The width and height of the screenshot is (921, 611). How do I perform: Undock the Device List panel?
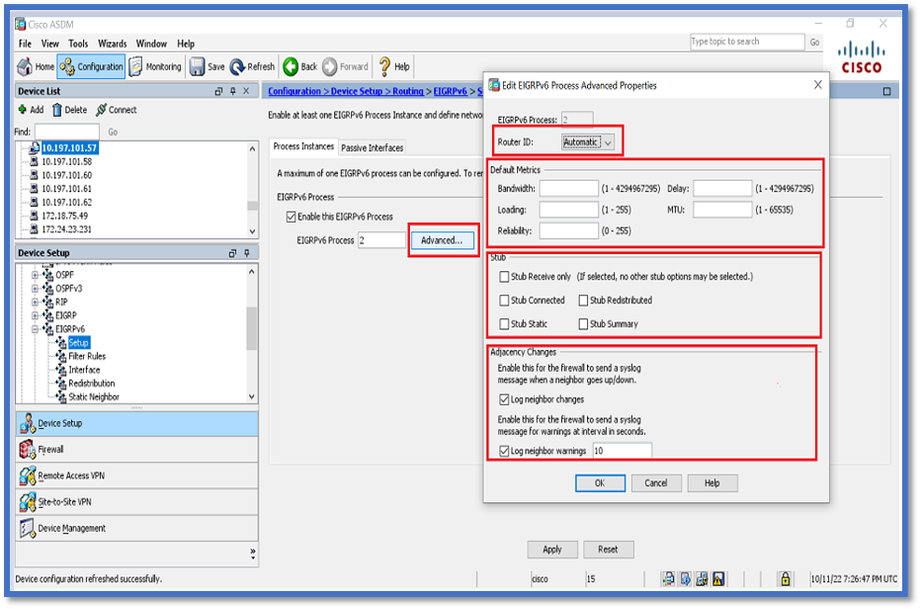point(219,91)
